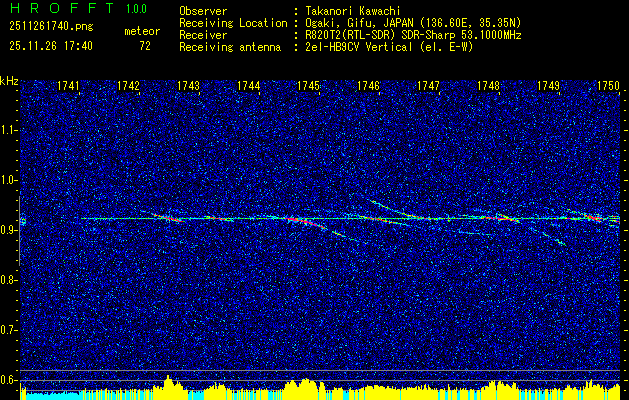Click location Ogaki, Gifu, JAPAN text

413,23
